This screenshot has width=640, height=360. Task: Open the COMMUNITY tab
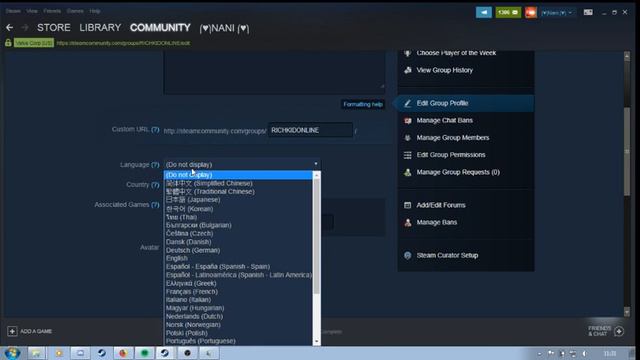(x=160, y=27)
